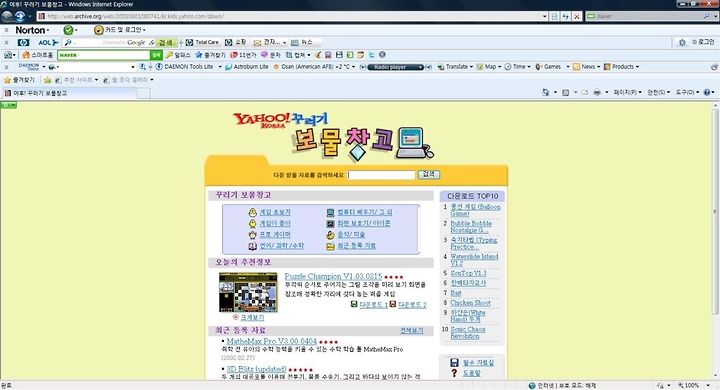Open the News toolbar menu

coord(586,67)
